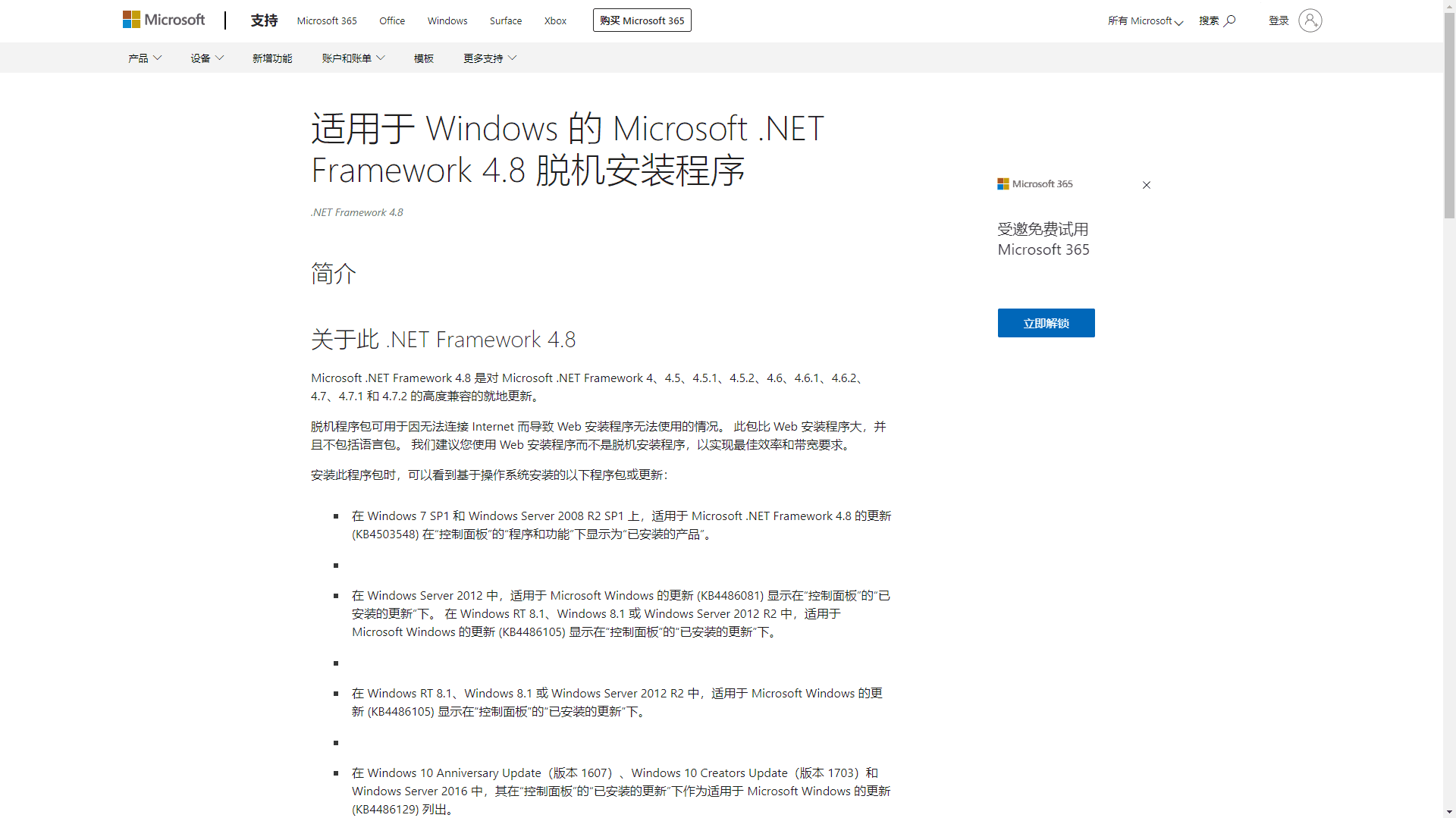Expand the 账户和账单 dropdown
The height and width of the screenshot is (818, 1456).
pos(353,58)
